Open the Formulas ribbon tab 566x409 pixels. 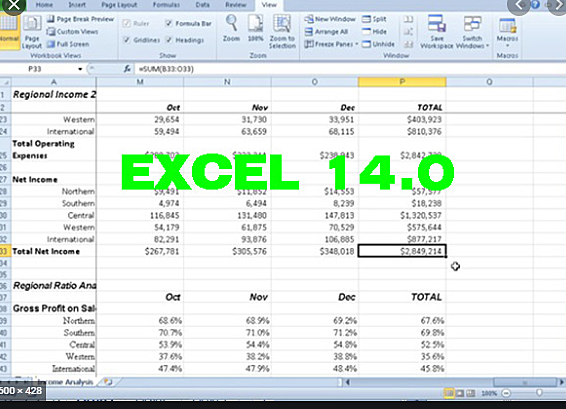tap(166, 5)
